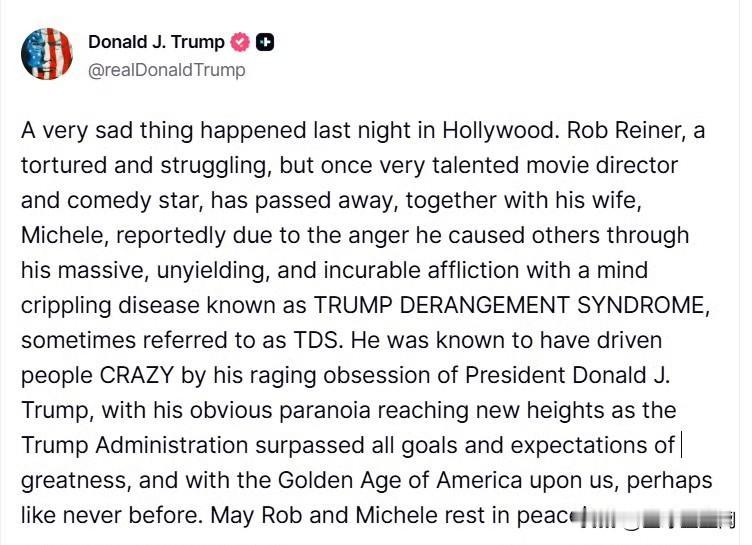Click the text cursor after 'expectations of'
The width and height of the screenshot is (752, 545).
coord(681,445)
